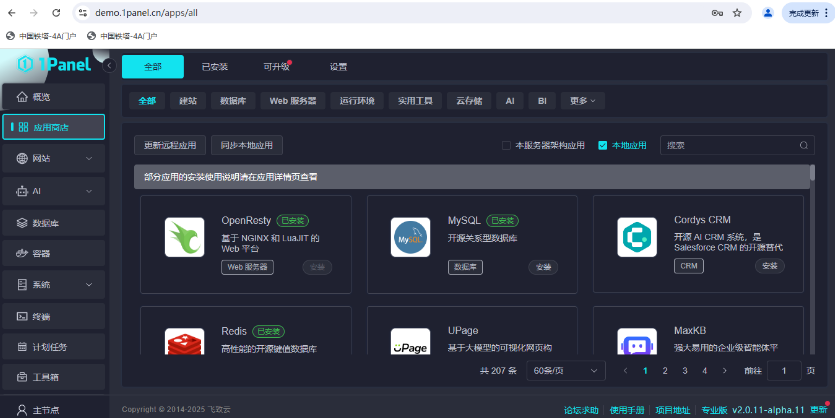Open 计划任务 calendar icon

[x=22, y=347]
